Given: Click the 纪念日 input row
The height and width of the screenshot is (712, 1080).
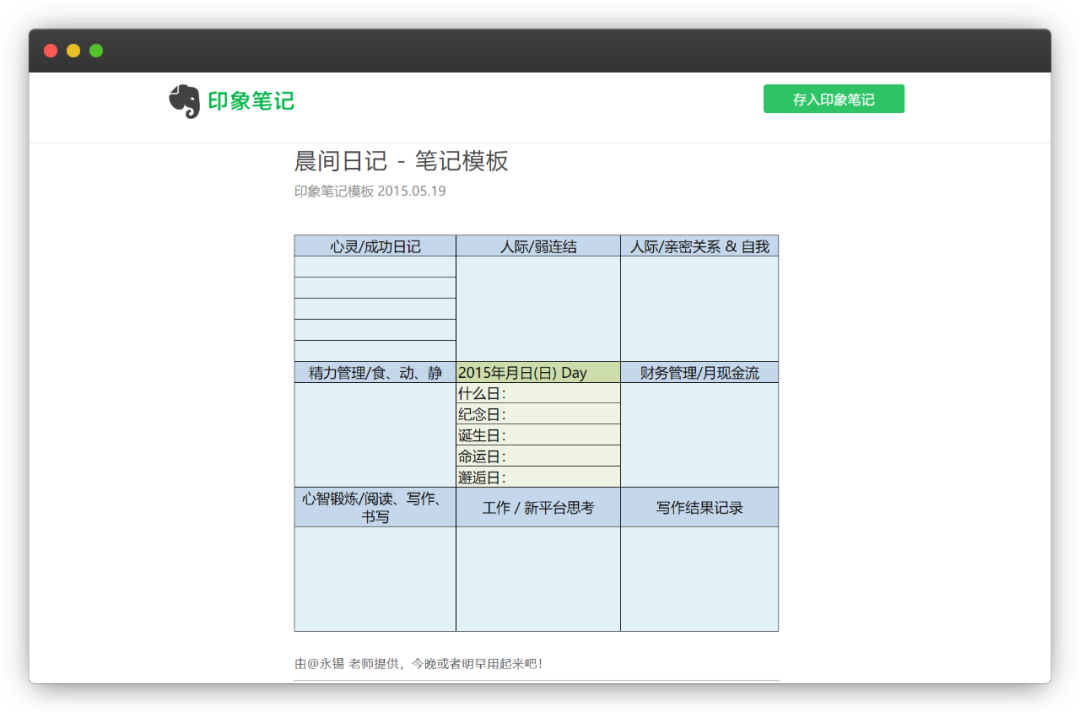Looking at the screenshot, I should coord(537,414).
